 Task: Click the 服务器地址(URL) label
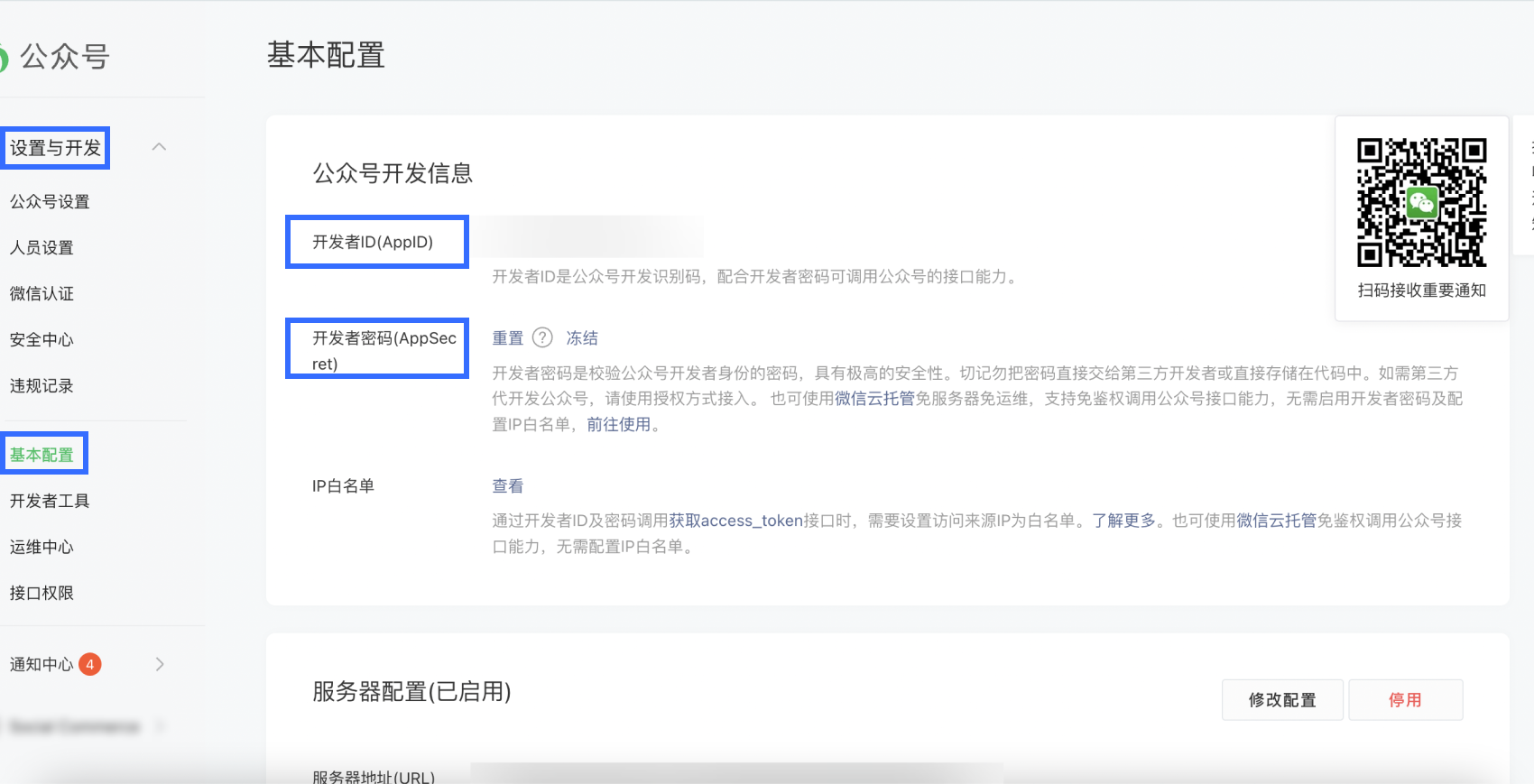coord(374,777)
